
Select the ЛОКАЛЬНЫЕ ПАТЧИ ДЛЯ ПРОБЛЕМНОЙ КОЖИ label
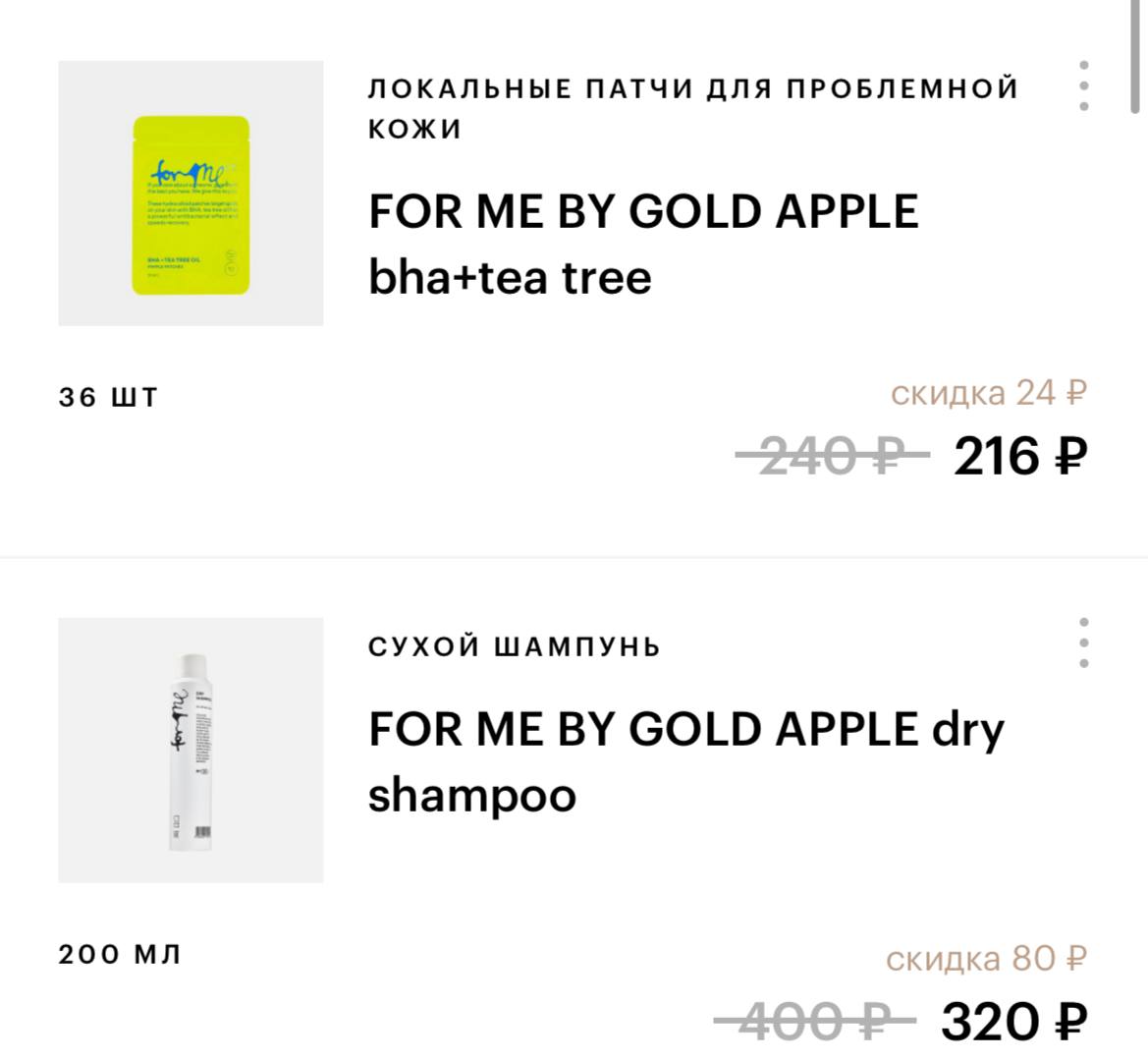692,108
